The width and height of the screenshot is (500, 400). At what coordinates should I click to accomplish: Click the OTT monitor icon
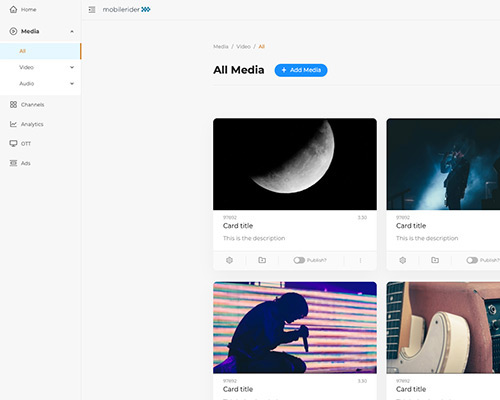(x=13, y=144)
